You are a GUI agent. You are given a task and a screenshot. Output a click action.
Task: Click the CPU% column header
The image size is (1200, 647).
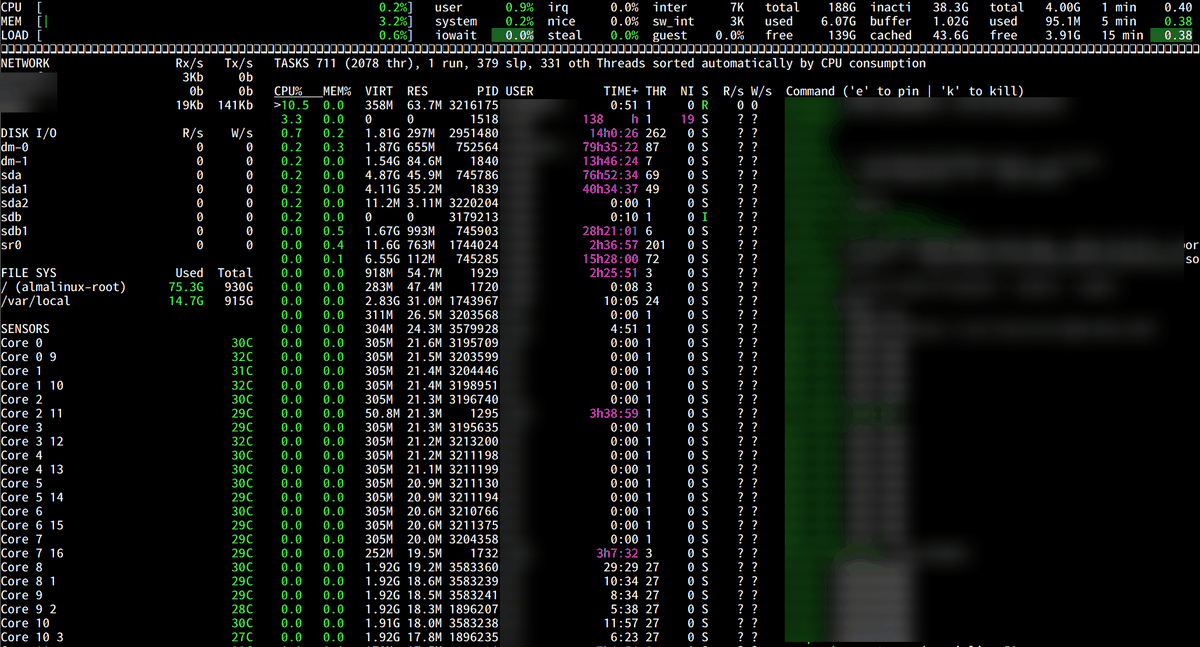coord(288,91)
